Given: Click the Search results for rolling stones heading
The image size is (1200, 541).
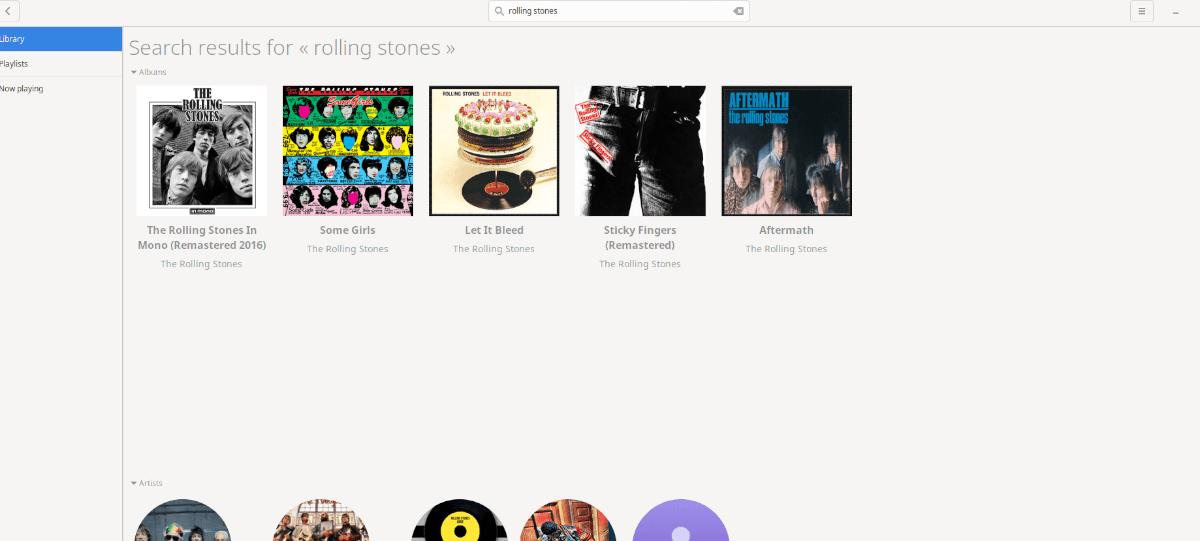Looking at the screenshot, I should tap(292, 47).
